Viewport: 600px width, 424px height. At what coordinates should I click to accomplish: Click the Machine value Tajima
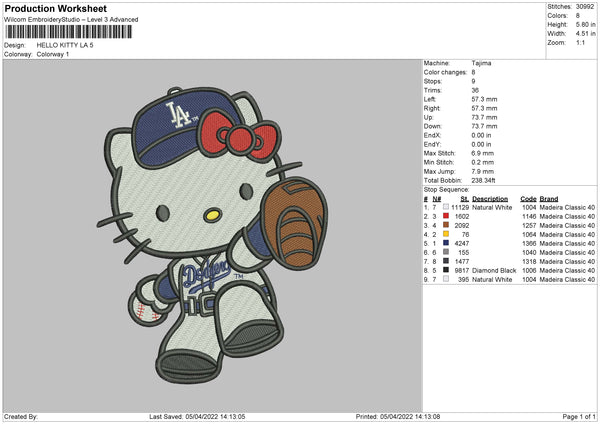481,63
